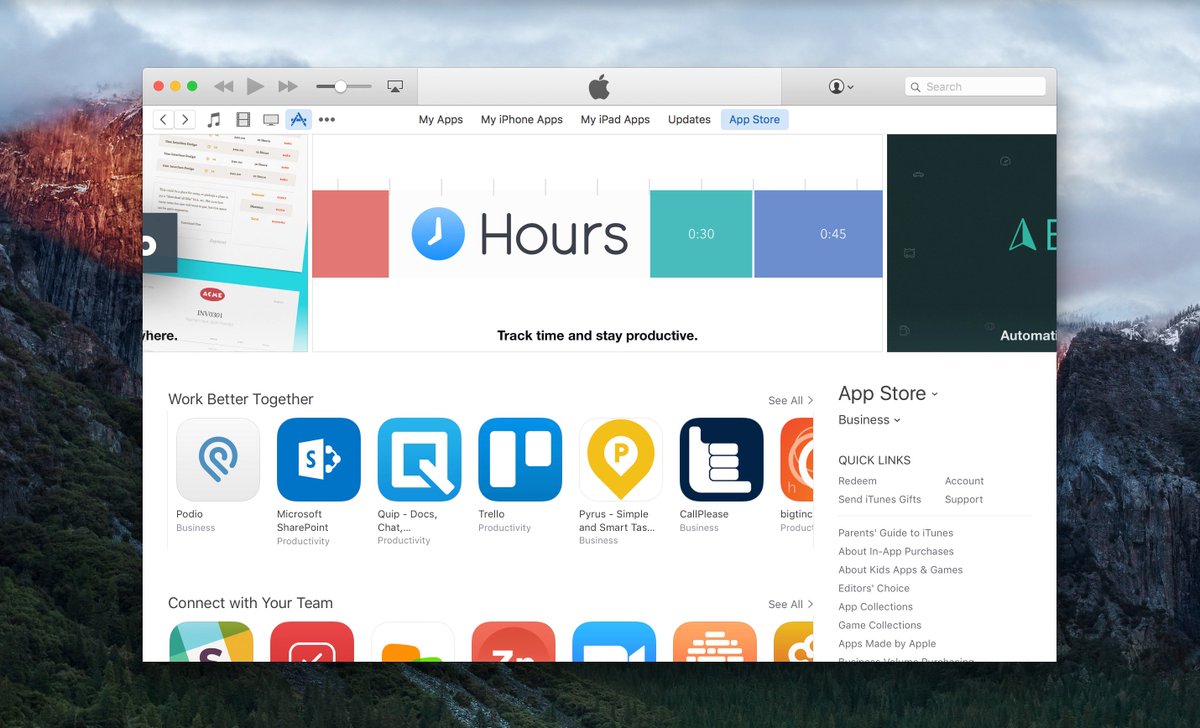The width and height of the screenshot is (1200, 728).
Task: Select the Apps library icon
Action: pyautogui.click(x=298, y=120)
